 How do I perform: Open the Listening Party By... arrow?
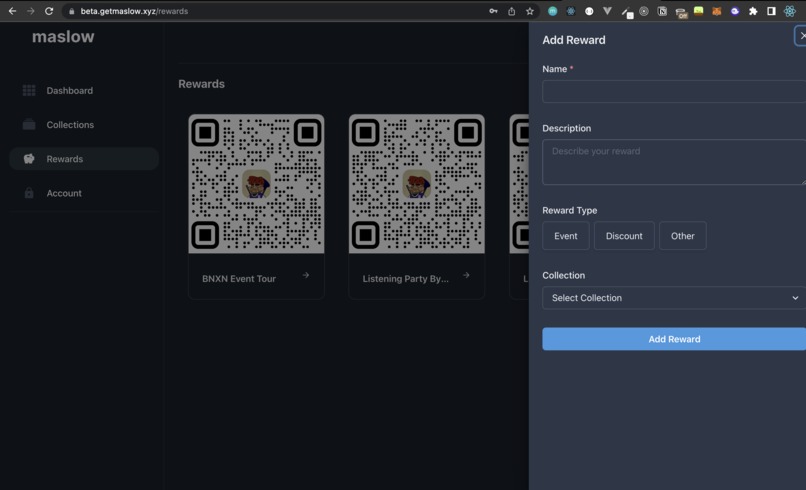point(466,275)
